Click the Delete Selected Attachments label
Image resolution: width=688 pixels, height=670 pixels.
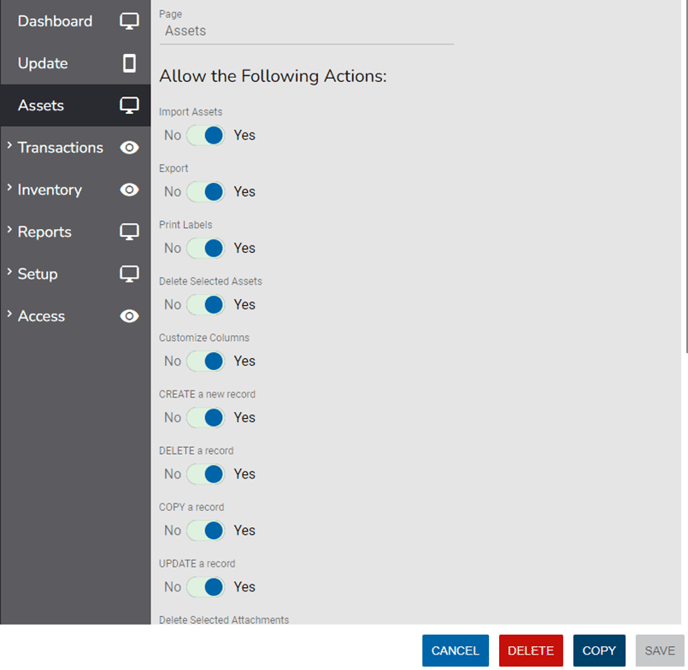click(224, 620)
